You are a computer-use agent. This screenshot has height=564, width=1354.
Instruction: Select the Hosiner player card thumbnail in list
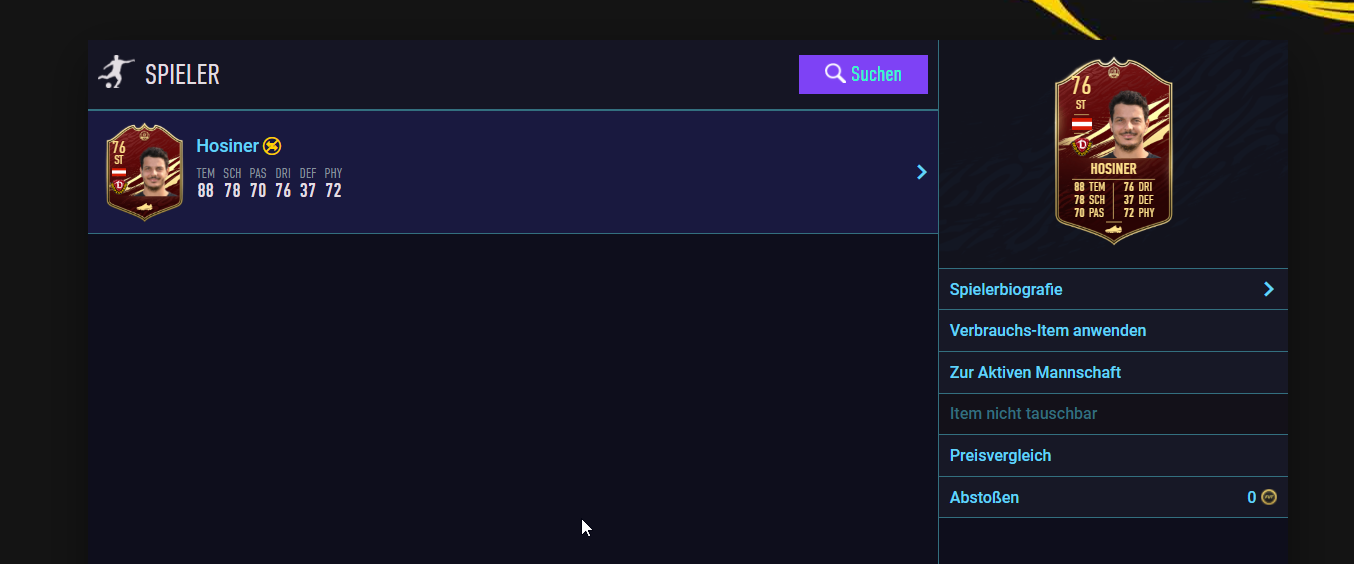(x=145, y=172)
